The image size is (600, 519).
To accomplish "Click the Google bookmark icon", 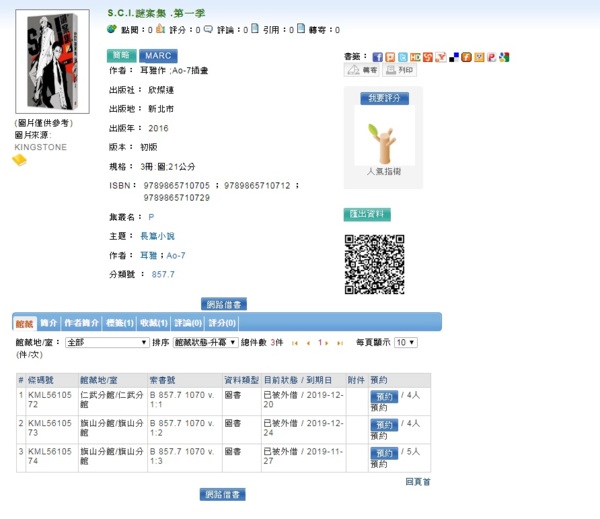I will (x=503, y=57).
